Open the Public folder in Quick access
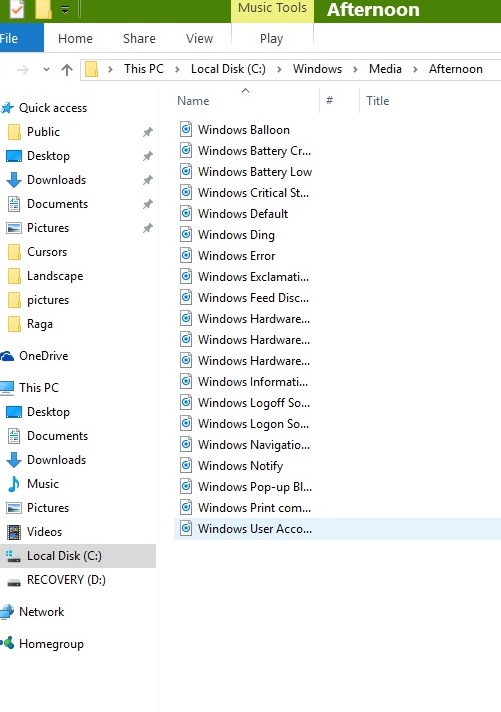This screenshot has width=501, height=712. coord(43,132)
